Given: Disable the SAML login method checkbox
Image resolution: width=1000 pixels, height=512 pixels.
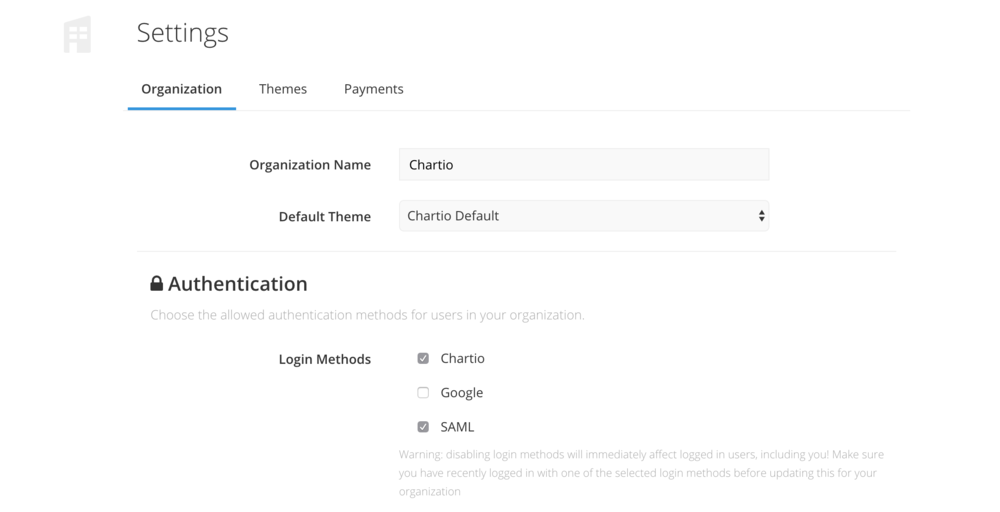Looking at the screenshot, I should coord(423,427).
